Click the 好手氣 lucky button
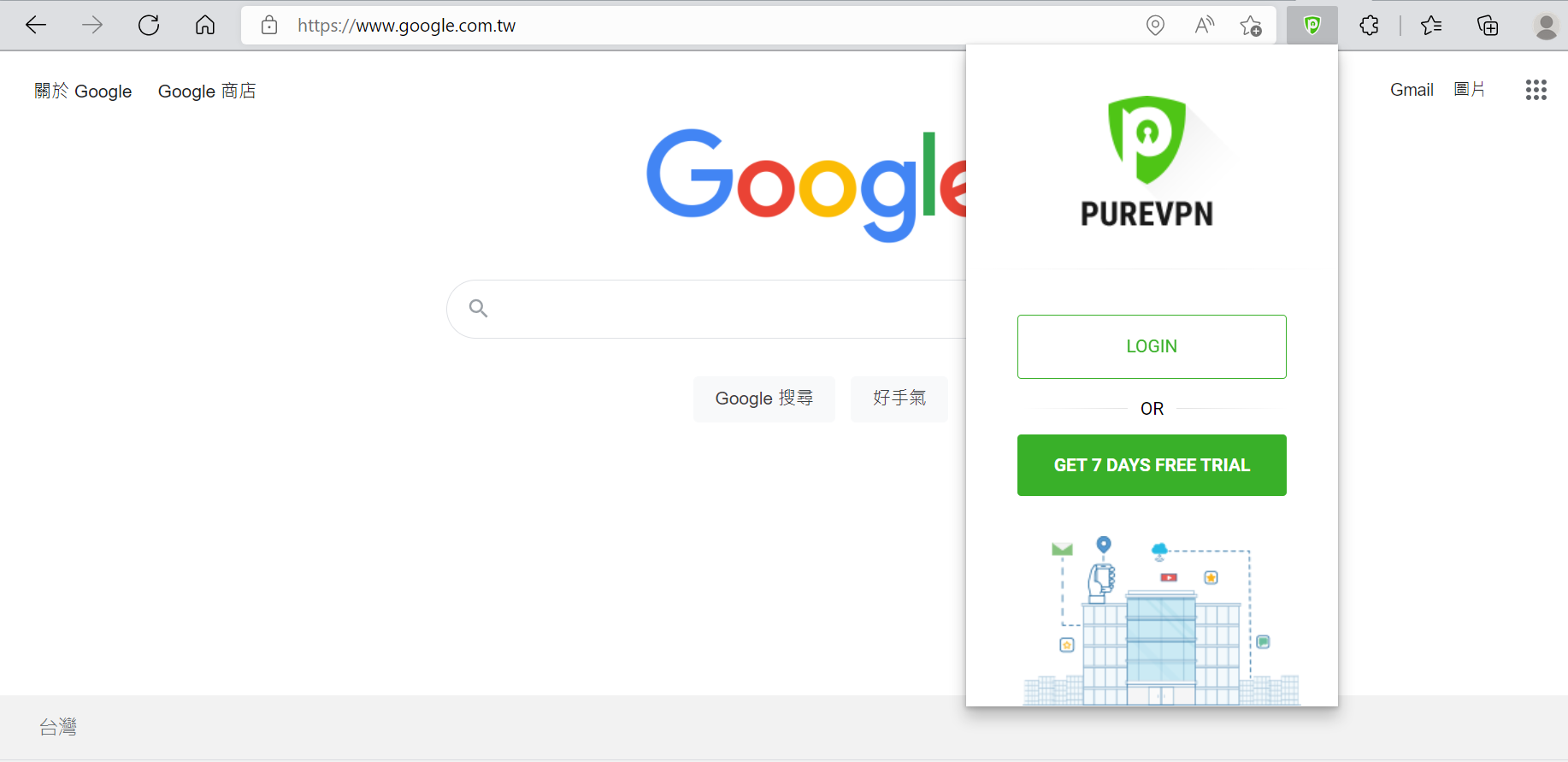Viewport: 1568px width, 762px height. 899,399
